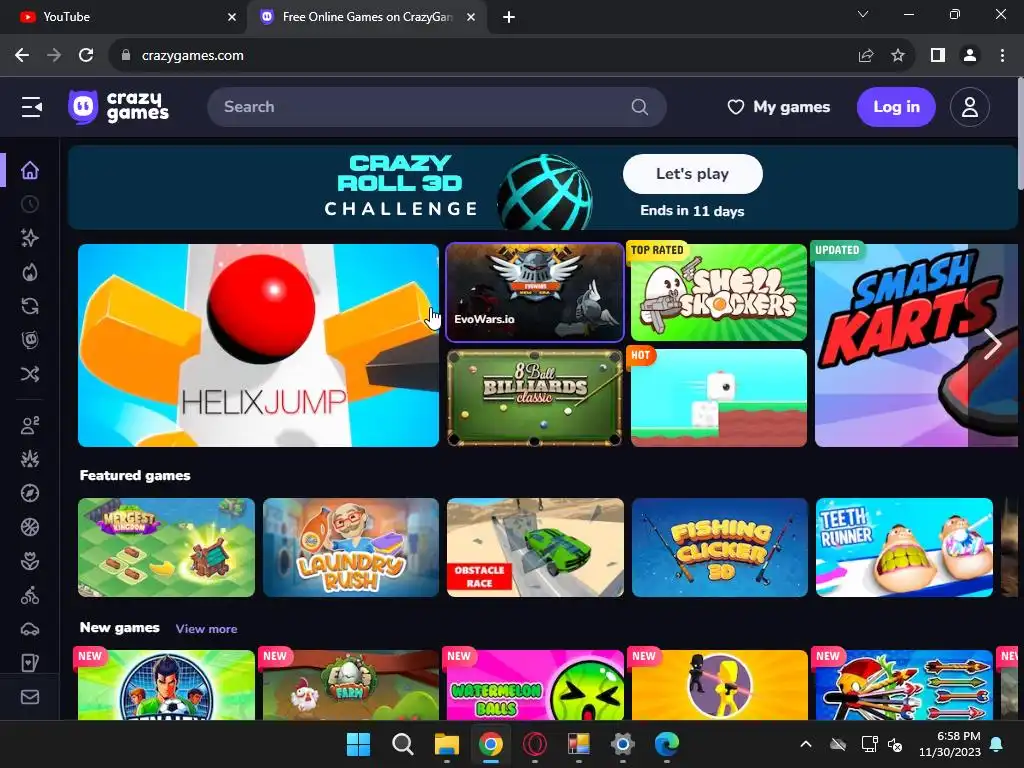The image size is (1024, 768).
Task: Open the user profile icon
Action: tap(970, 107)
